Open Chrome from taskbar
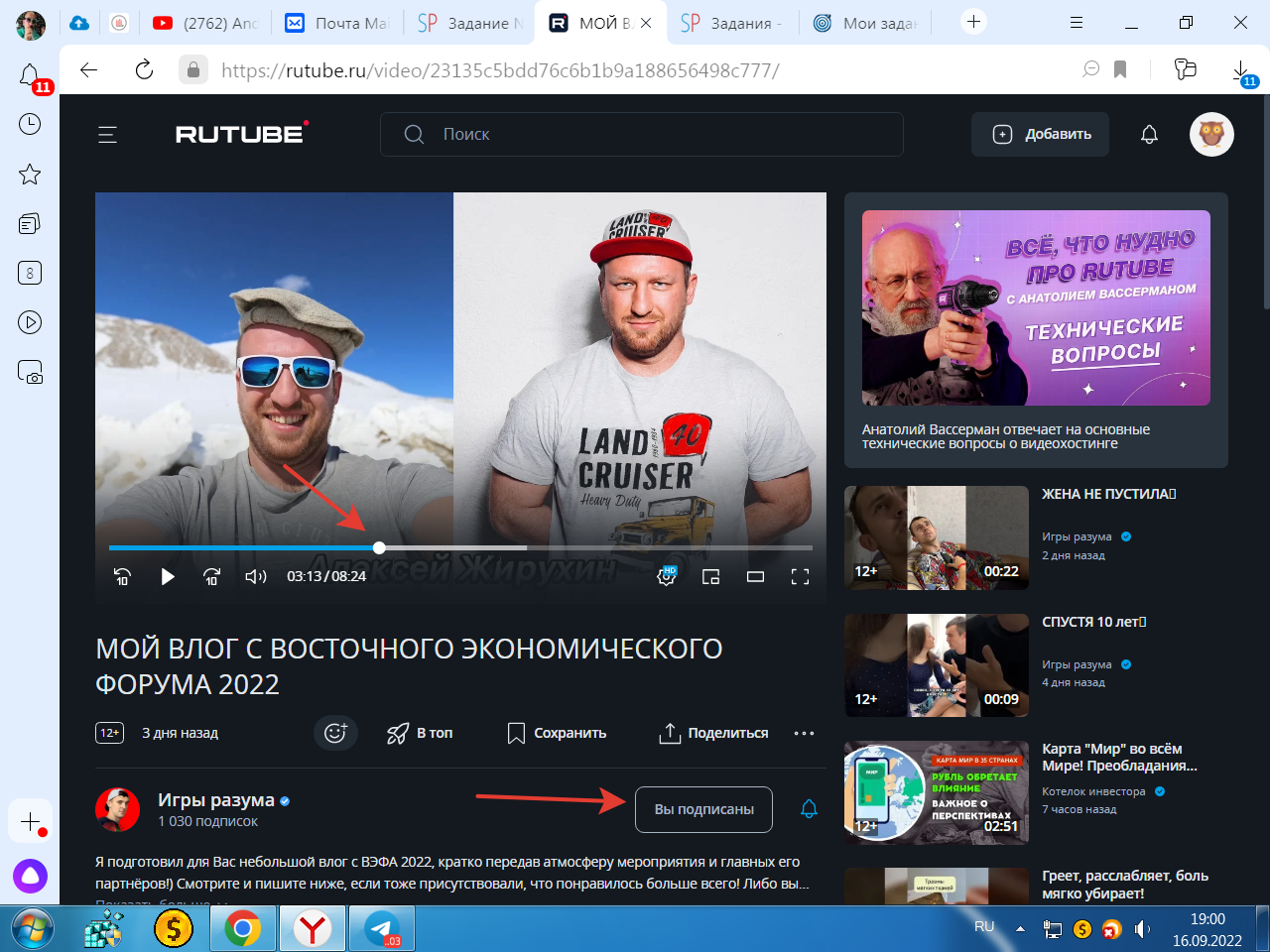1270x952 pixels. (x=242, y=929)
